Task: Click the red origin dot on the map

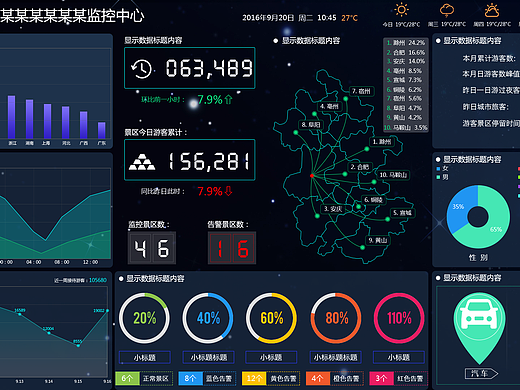Action: (x=312, y=175)
